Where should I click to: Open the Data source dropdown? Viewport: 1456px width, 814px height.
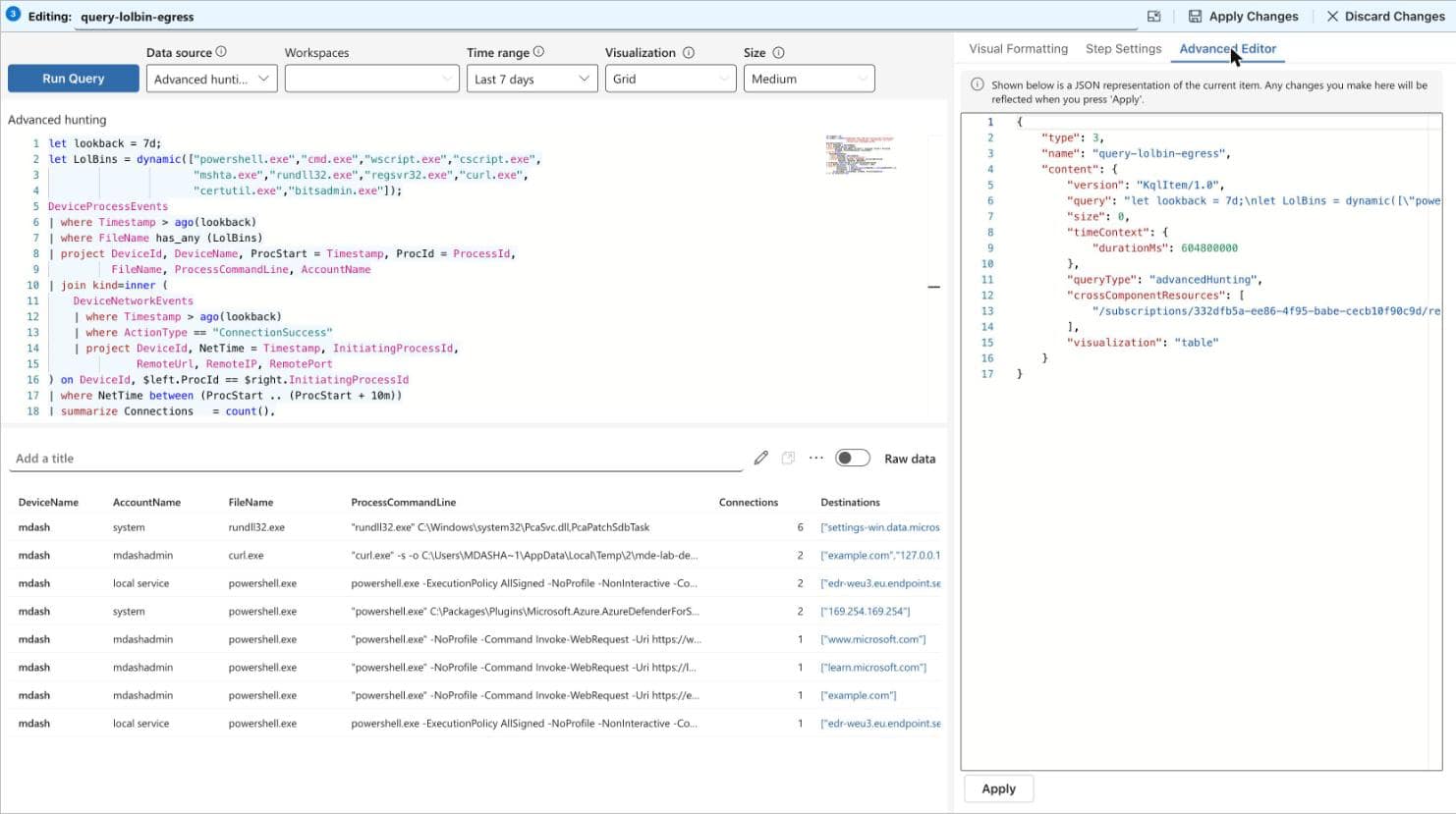(211, 79)
